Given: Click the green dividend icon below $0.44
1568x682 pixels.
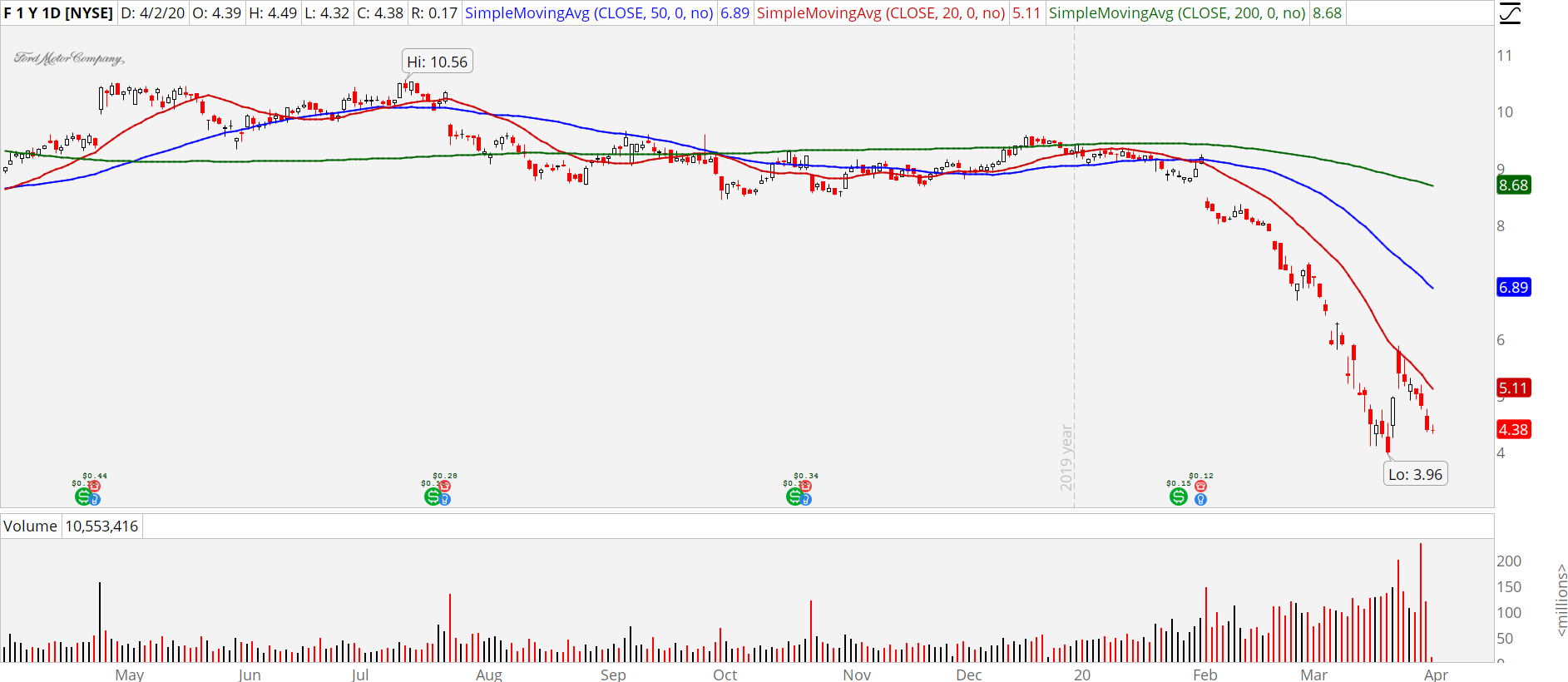Looking at the screenshot, I should pyautogui.click(x=83, y=497).
